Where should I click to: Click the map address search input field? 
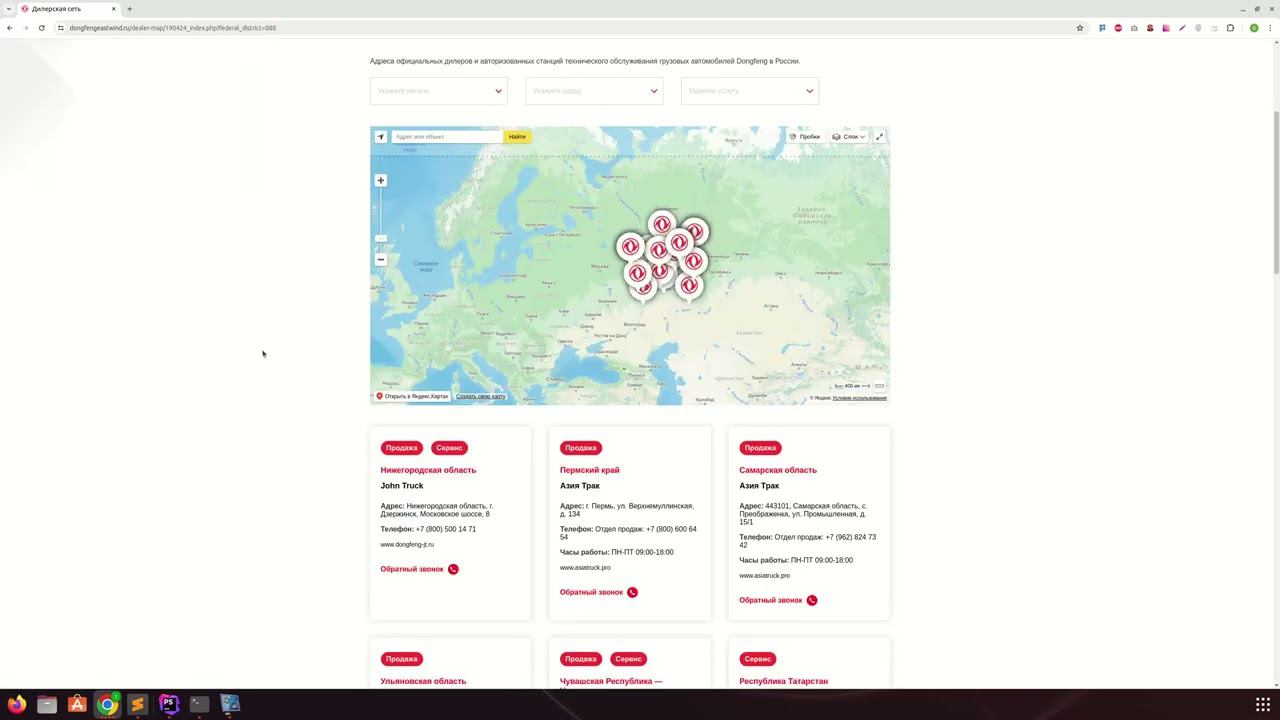(447, 137)
